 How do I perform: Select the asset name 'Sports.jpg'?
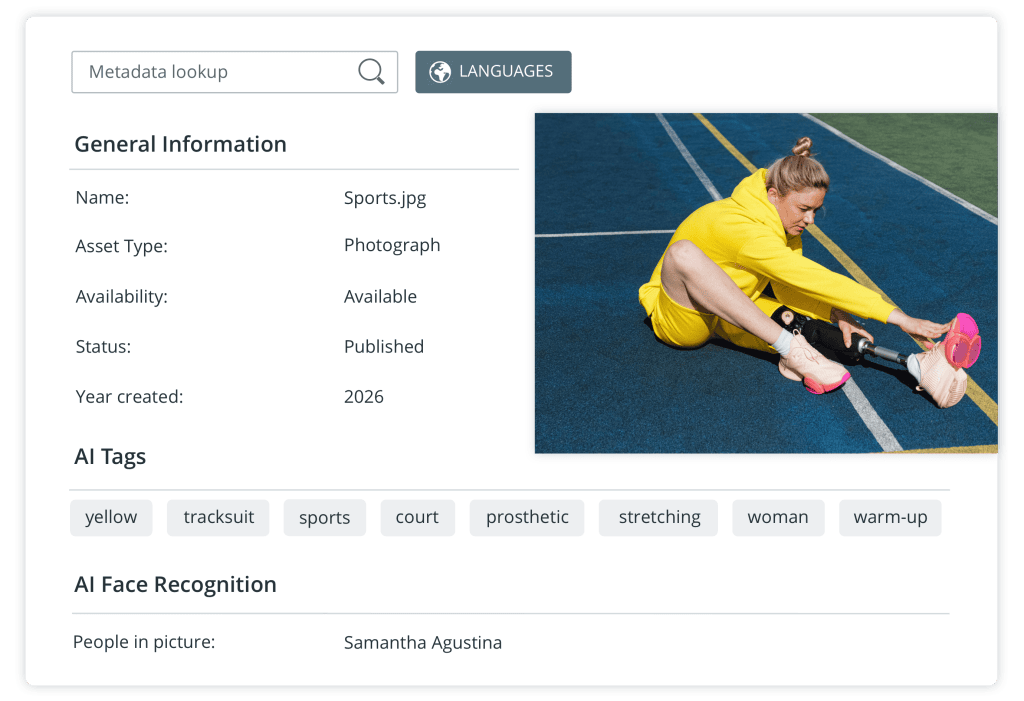[x=385, y=197]
